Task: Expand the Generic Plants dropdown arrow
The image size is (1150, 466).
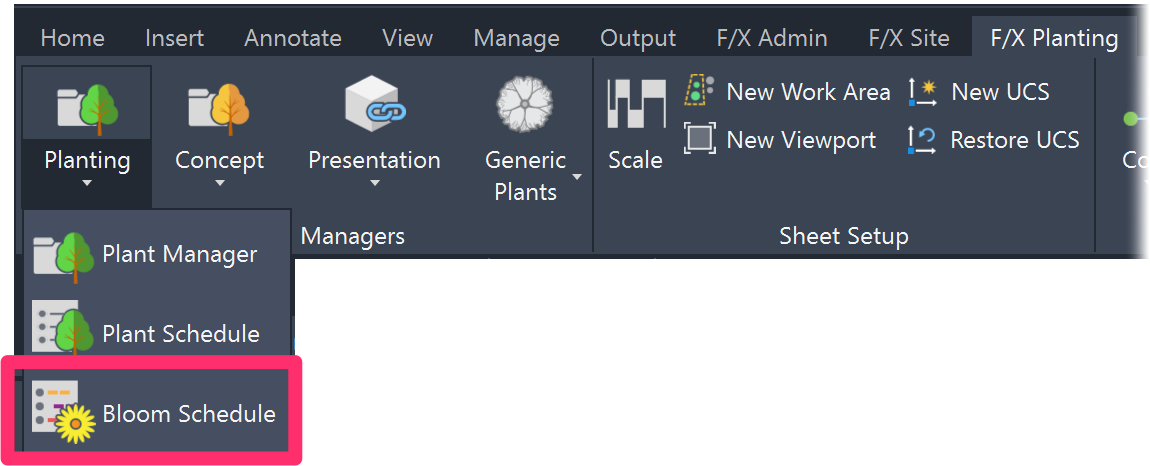Action: 578,177
